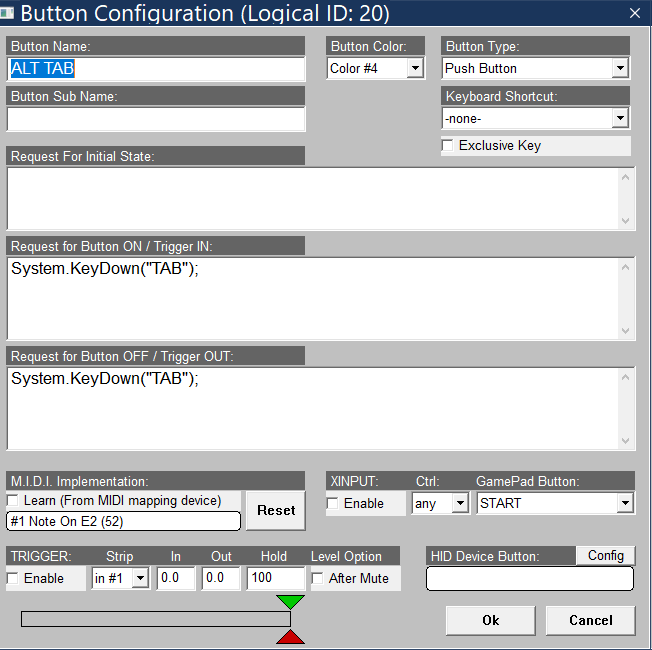The image size is (652, 650).
Task: Click the Button ON / Trigger IN text area
Action: (x=312, y=298)
